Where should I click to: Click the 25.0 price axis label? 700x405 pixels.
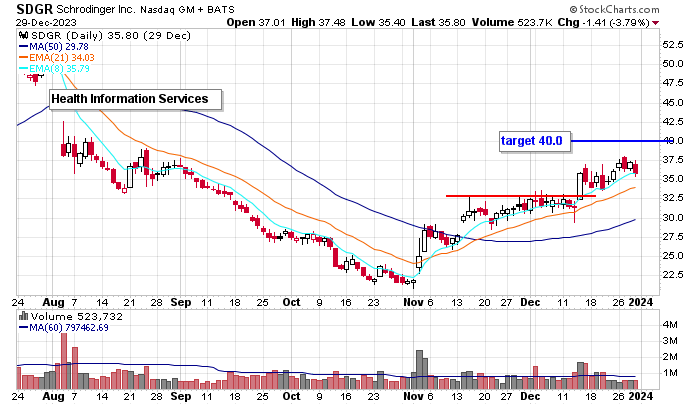673,256
